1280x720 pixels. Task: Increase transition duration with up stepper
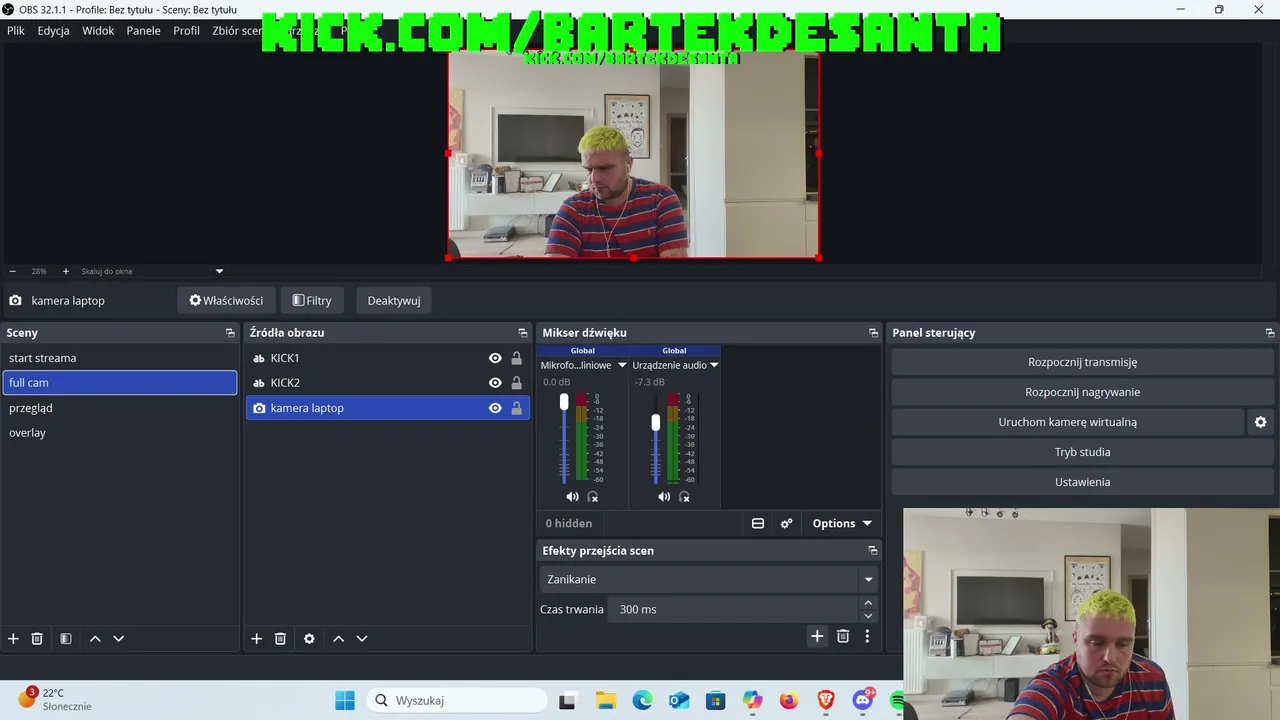868,603
